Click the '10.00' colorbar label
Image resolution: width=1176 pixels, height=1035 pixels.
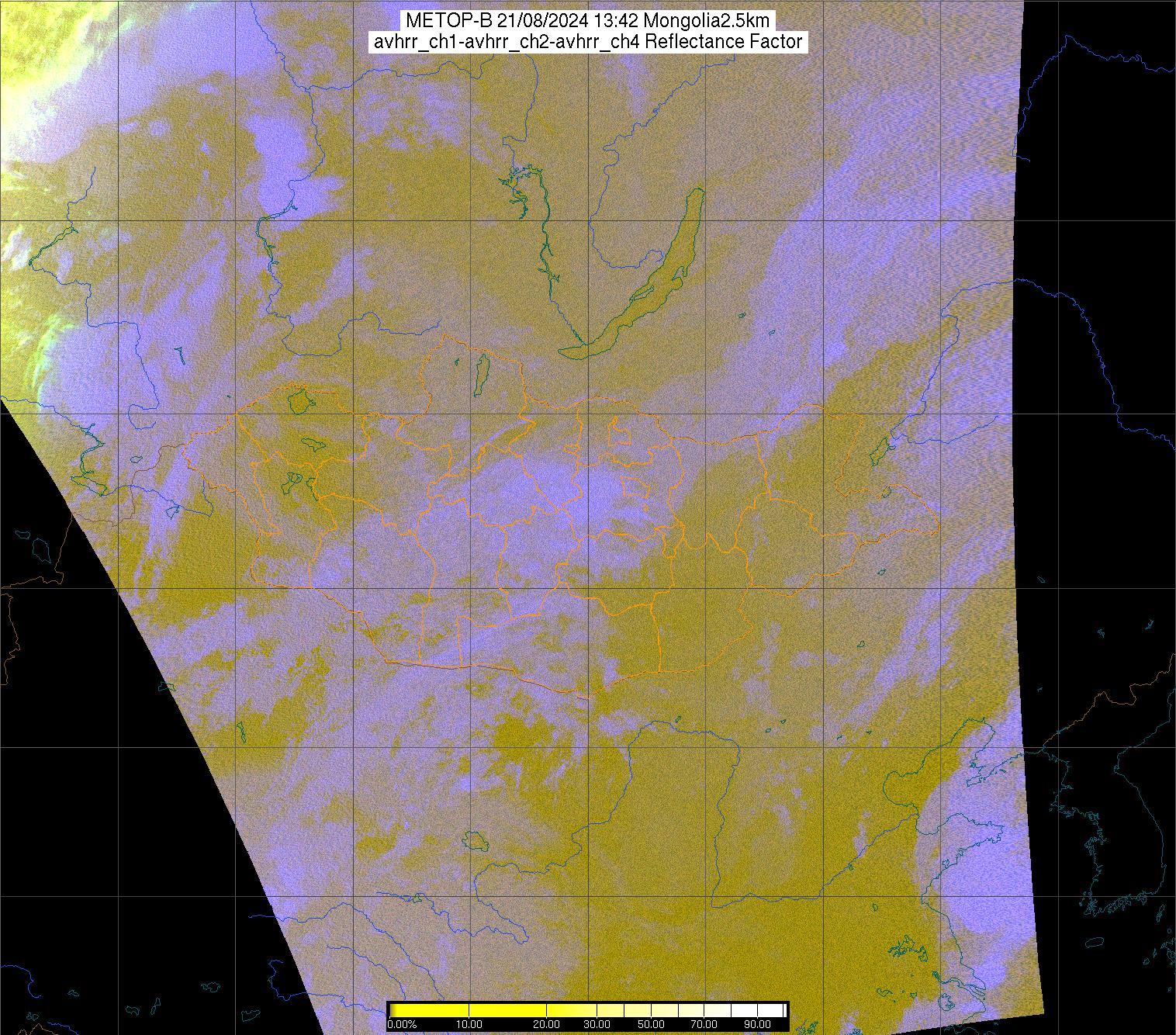pos(469,1024)
